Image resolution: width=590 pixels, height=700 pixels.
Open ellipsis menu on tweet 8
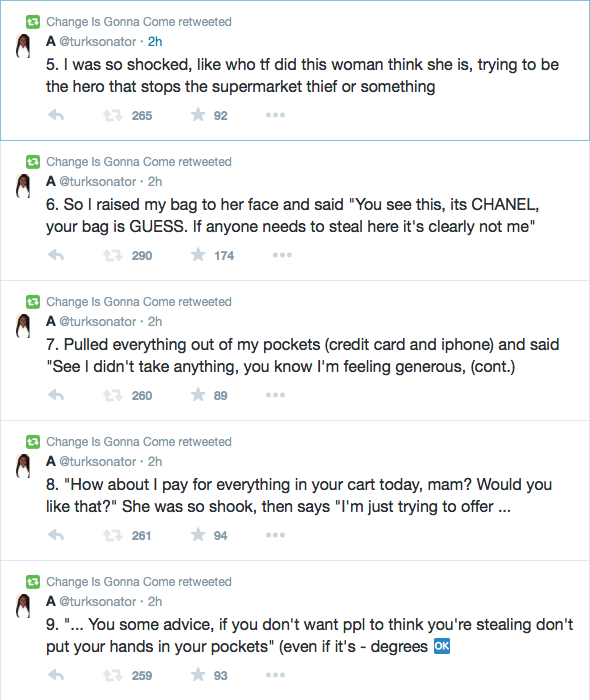275,535
